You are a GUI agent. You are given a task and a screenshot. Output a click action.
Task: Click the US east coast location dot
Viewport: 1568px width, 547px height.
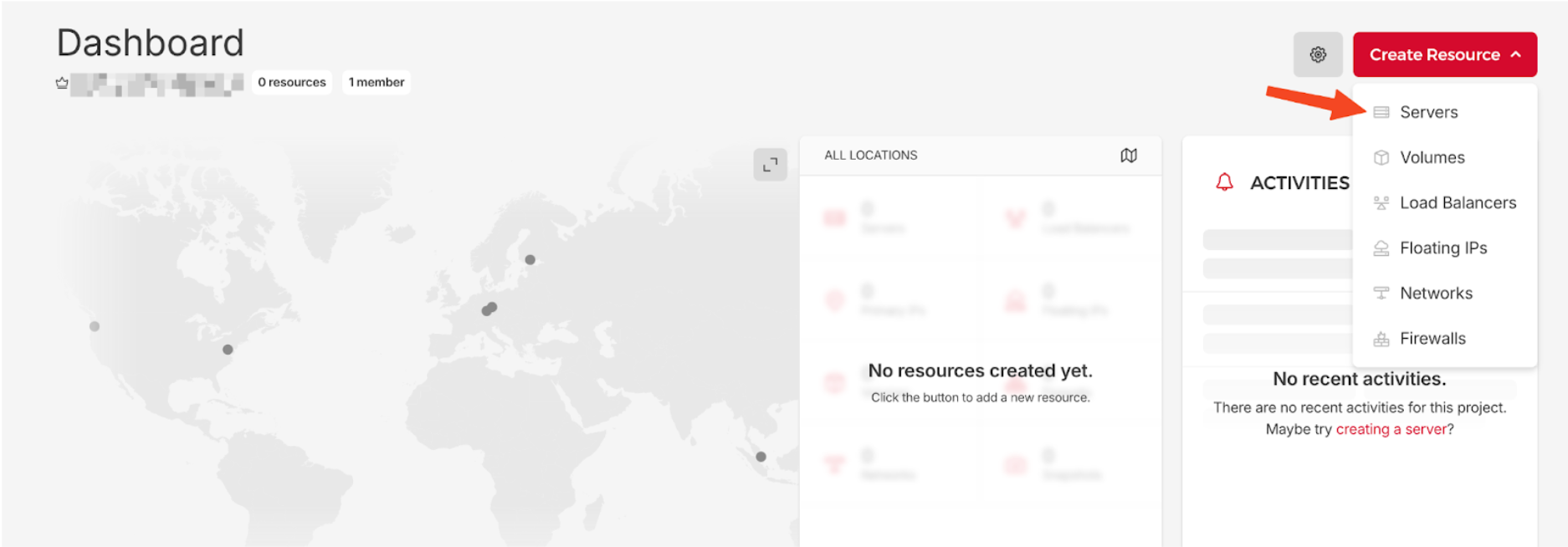click(x=228, y=350)
